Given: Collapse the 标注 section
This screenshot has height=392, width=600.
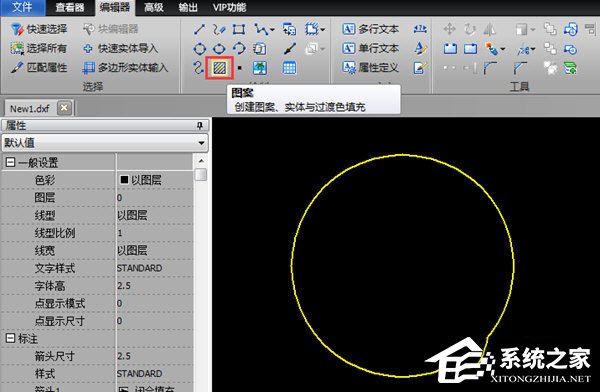Looking at the screenshot, I should (10, 338).
